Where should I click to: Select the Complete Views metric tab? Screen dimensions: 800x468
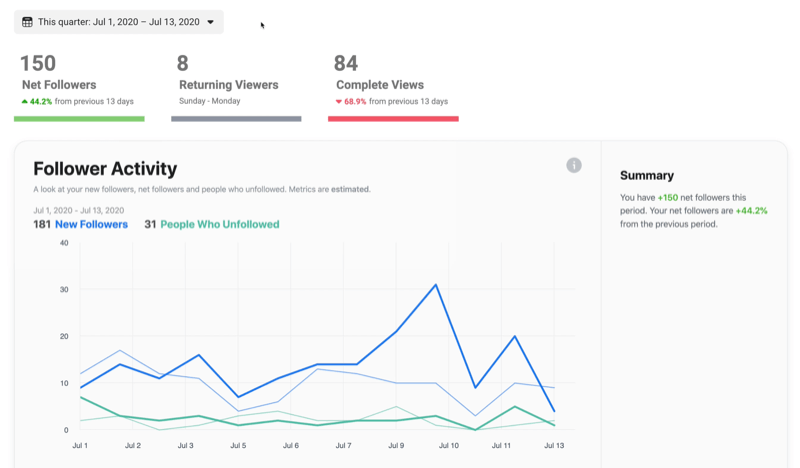click(393, 87)
